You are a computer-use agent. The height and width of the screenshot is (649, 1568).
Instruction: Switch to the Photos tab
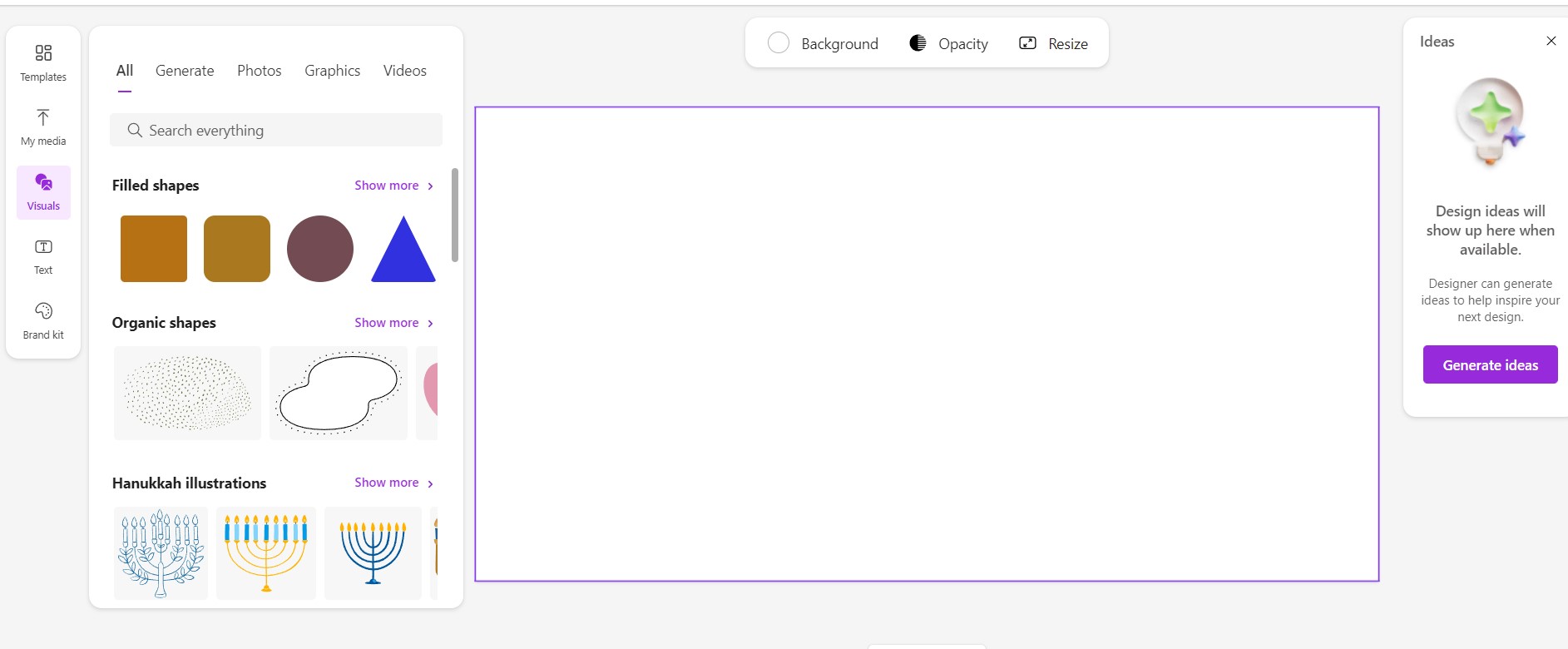click(259, 71)
